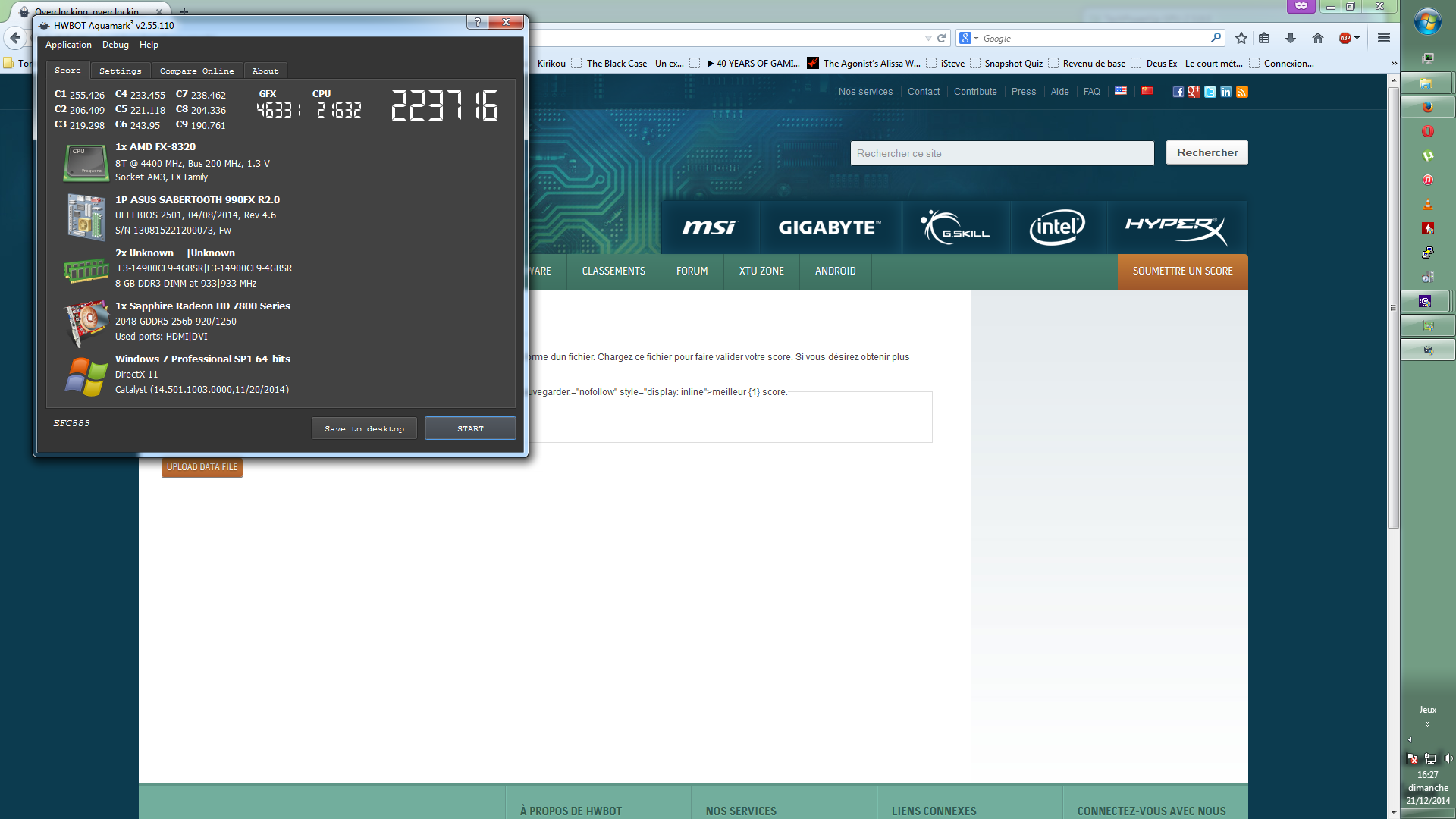The image size is (1456, 819).
Task: Click the Windows Start orb
Action: coord(1427,21)
